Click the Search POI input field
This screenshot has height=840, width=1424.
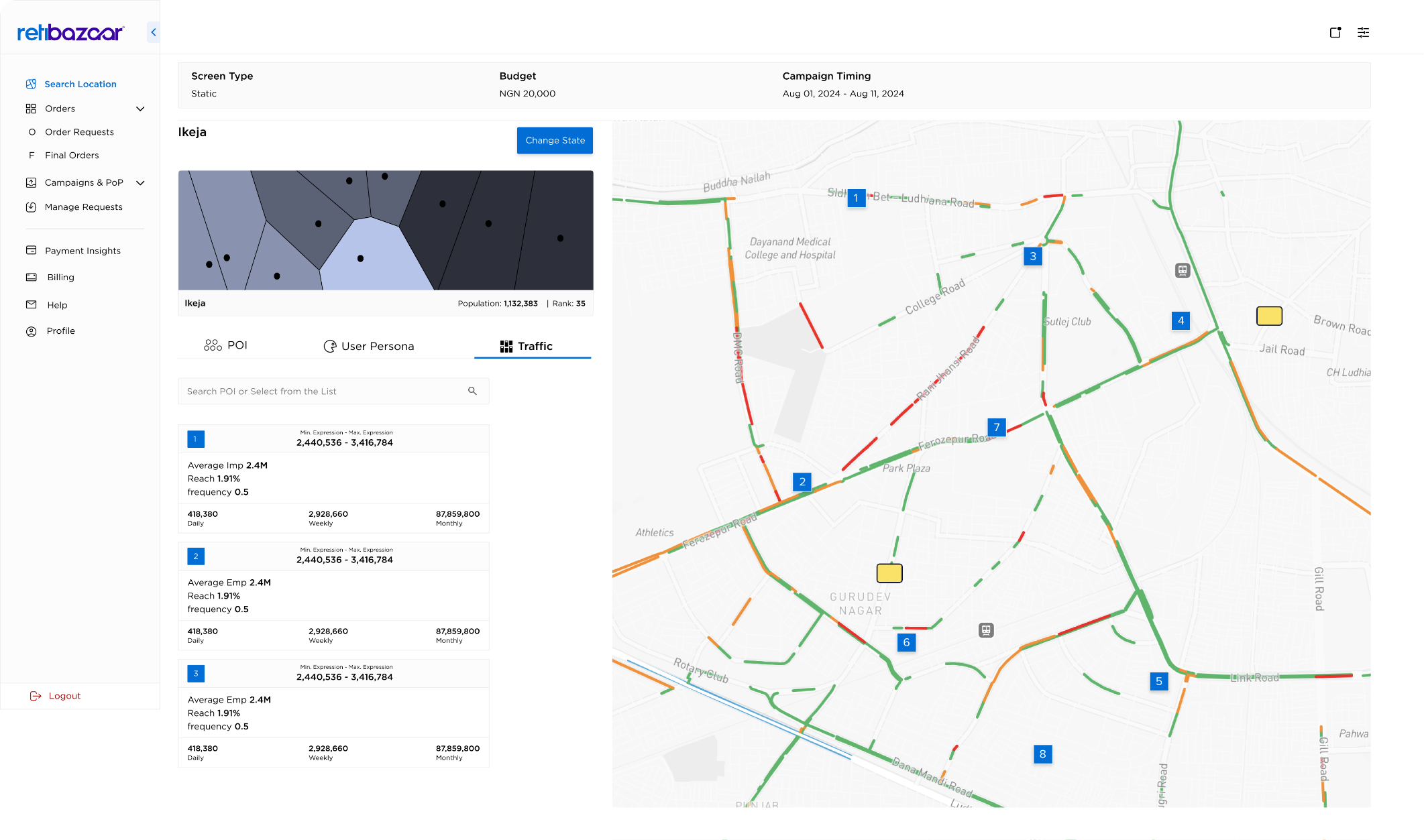click(x=333, y=391)
